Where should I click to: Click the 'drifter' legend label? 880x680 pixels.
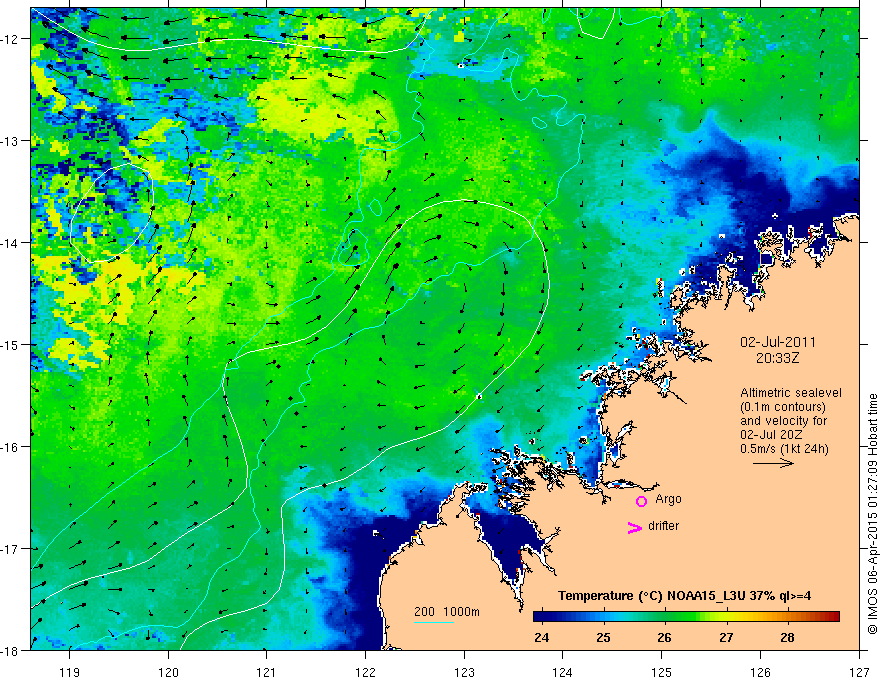click(x=663, y=526)
